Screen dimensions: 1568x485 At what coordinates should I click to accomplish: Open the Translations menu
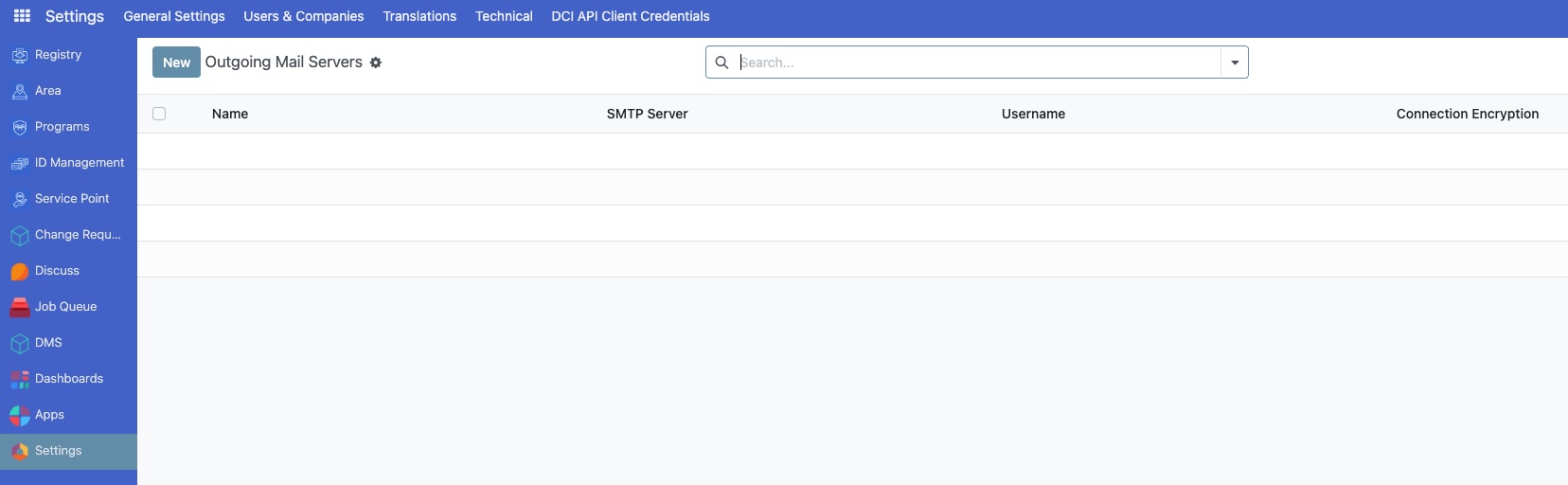point(419,16)
